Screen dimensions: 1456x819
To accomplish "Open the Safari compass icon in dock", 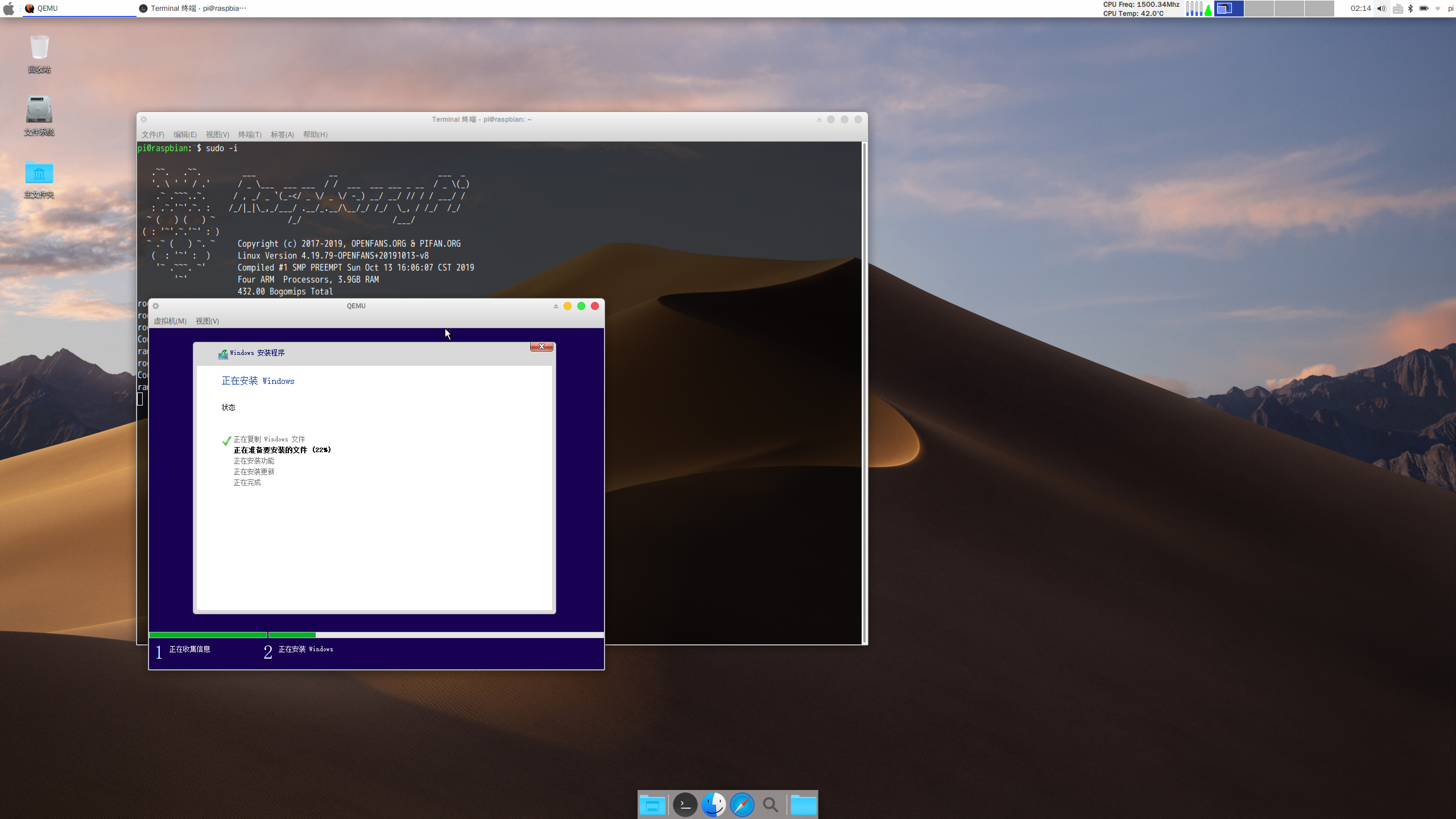I will coord(742,805).
